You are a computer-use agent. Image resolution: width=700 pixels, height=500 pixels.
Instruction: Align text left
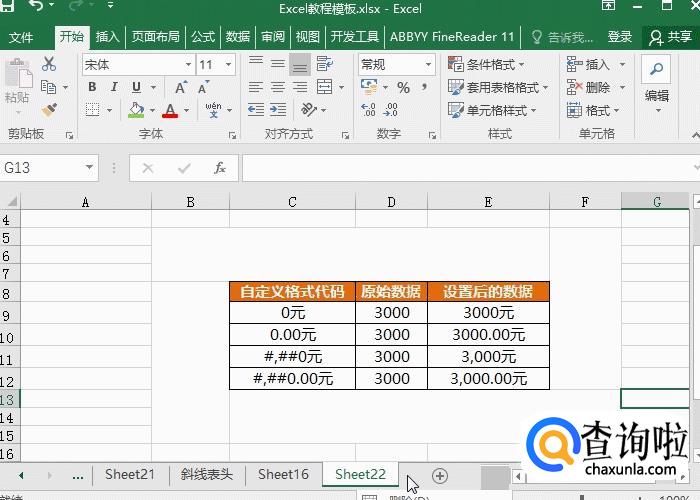pyautogui.click(x=256, y=87)
